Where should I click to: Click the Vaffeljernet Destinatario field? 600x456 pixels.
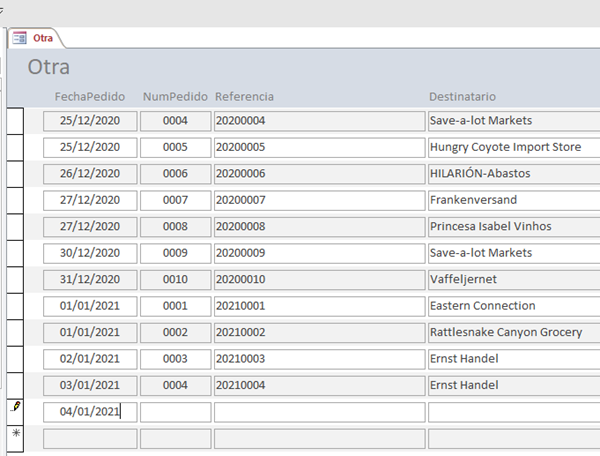coord(512,279)
